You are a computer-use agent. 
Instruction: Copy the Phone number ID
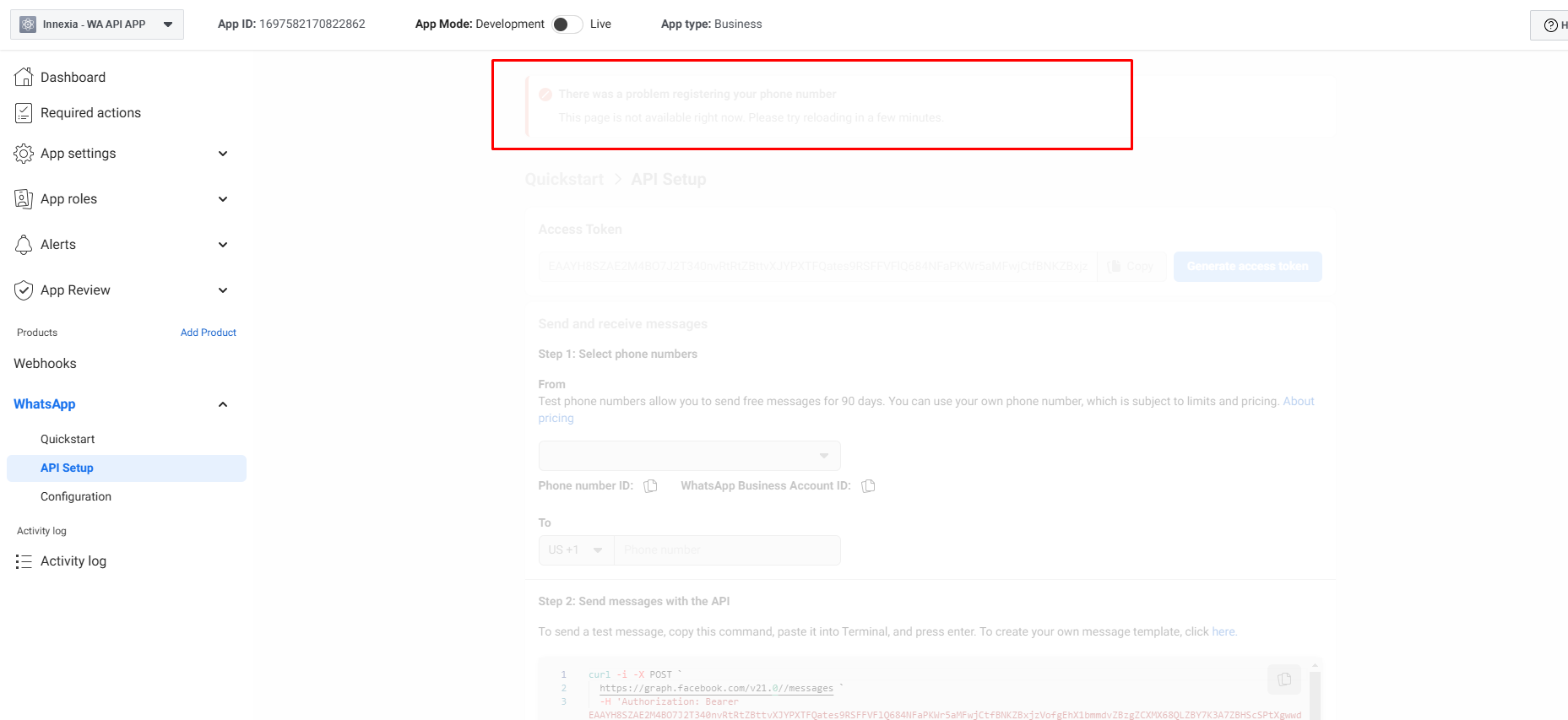pos(650,486)
